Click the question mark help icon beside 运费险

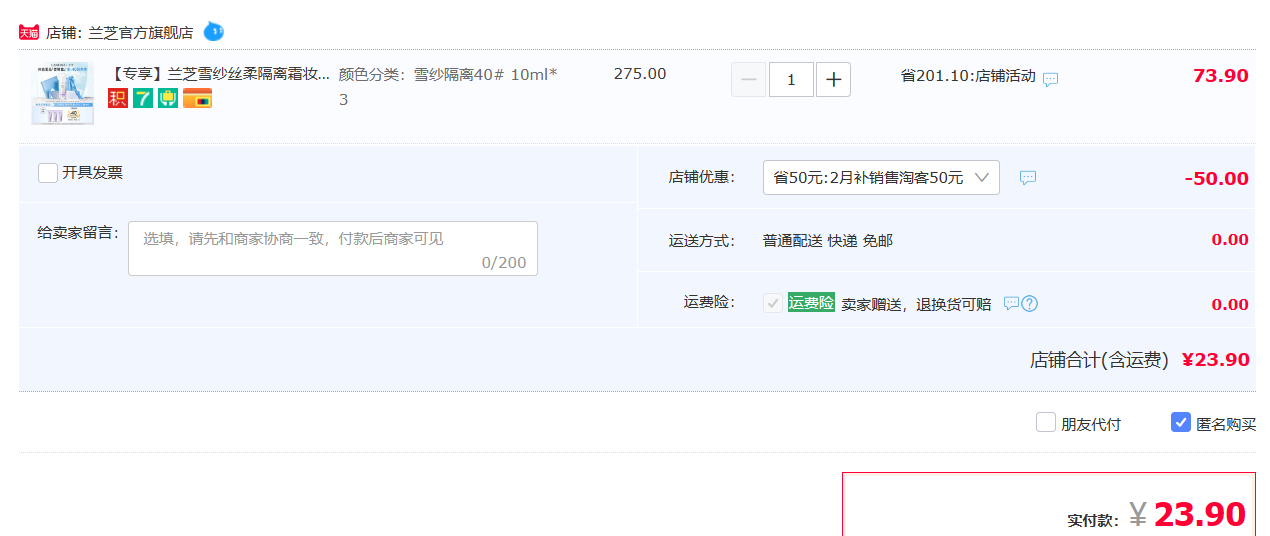point(1030,303)
